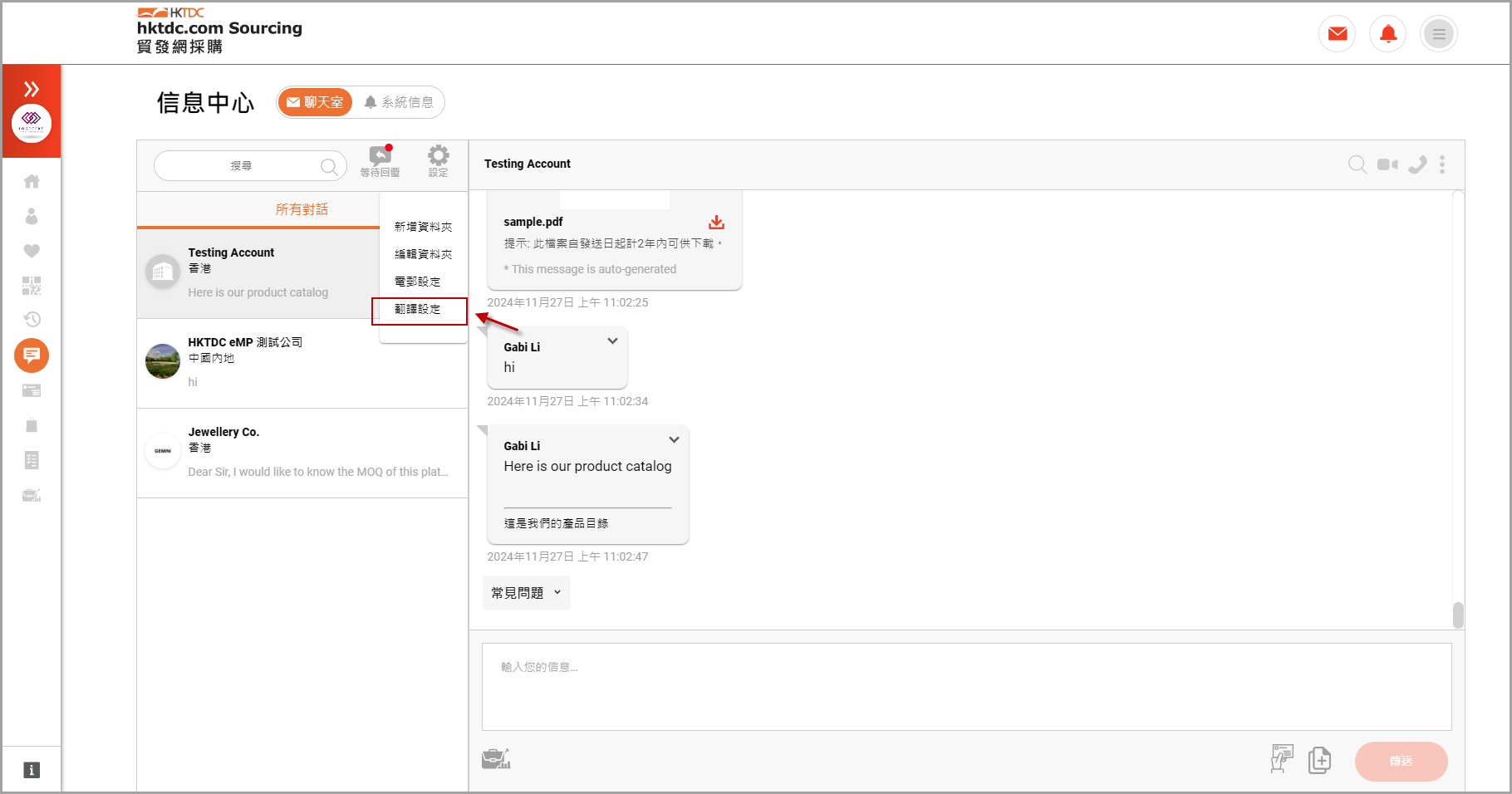Open the chat three-dot more menu
Viewport: 1512px width, 794px height.
(1442, 164)
